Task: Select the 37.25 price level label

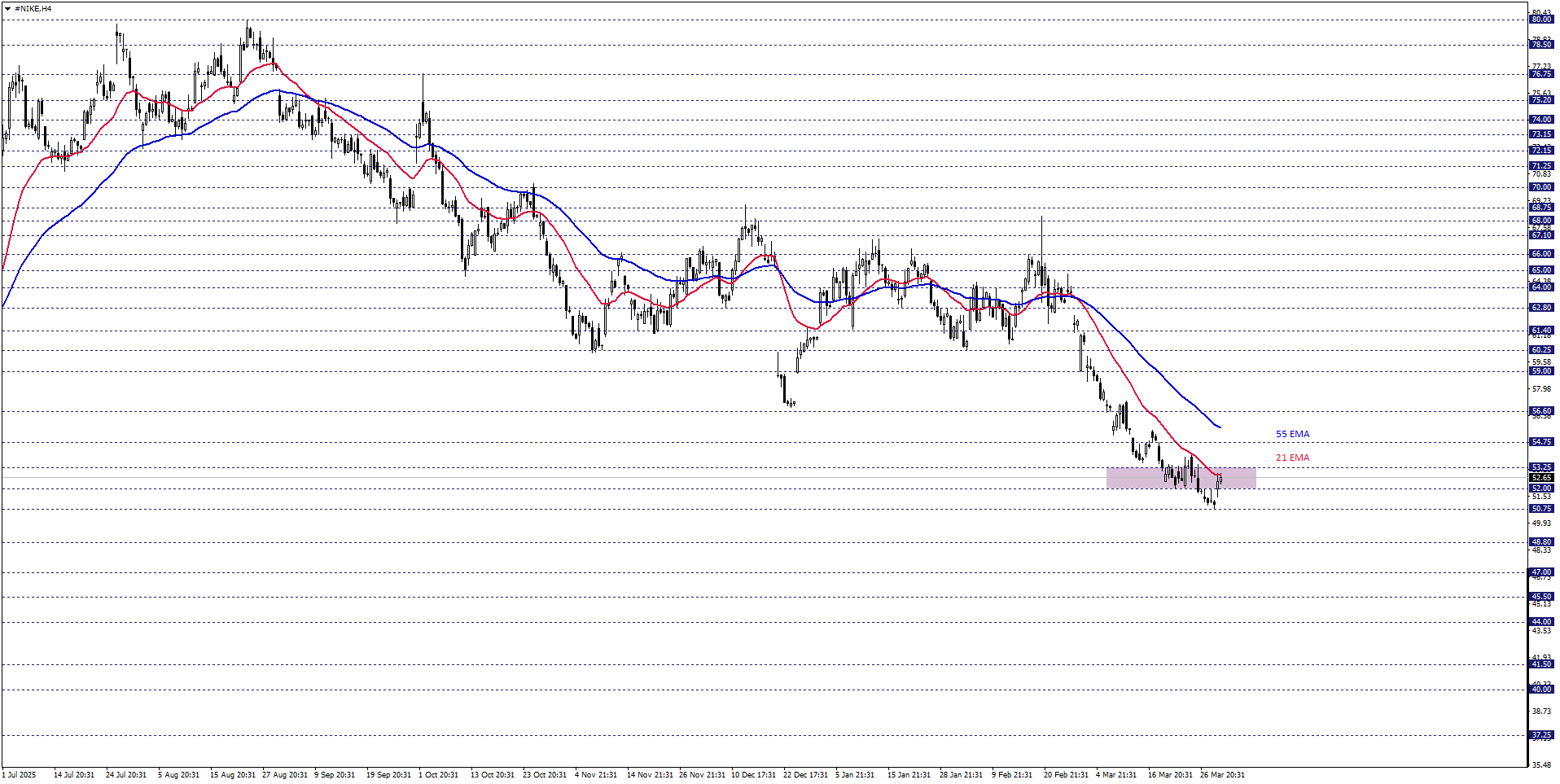Action: 1541,735
